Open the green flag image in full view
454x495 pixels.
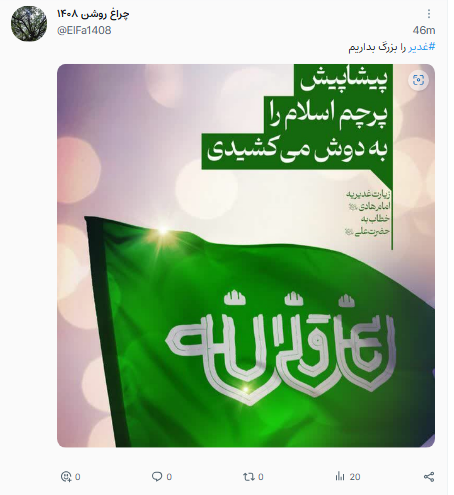246,255
